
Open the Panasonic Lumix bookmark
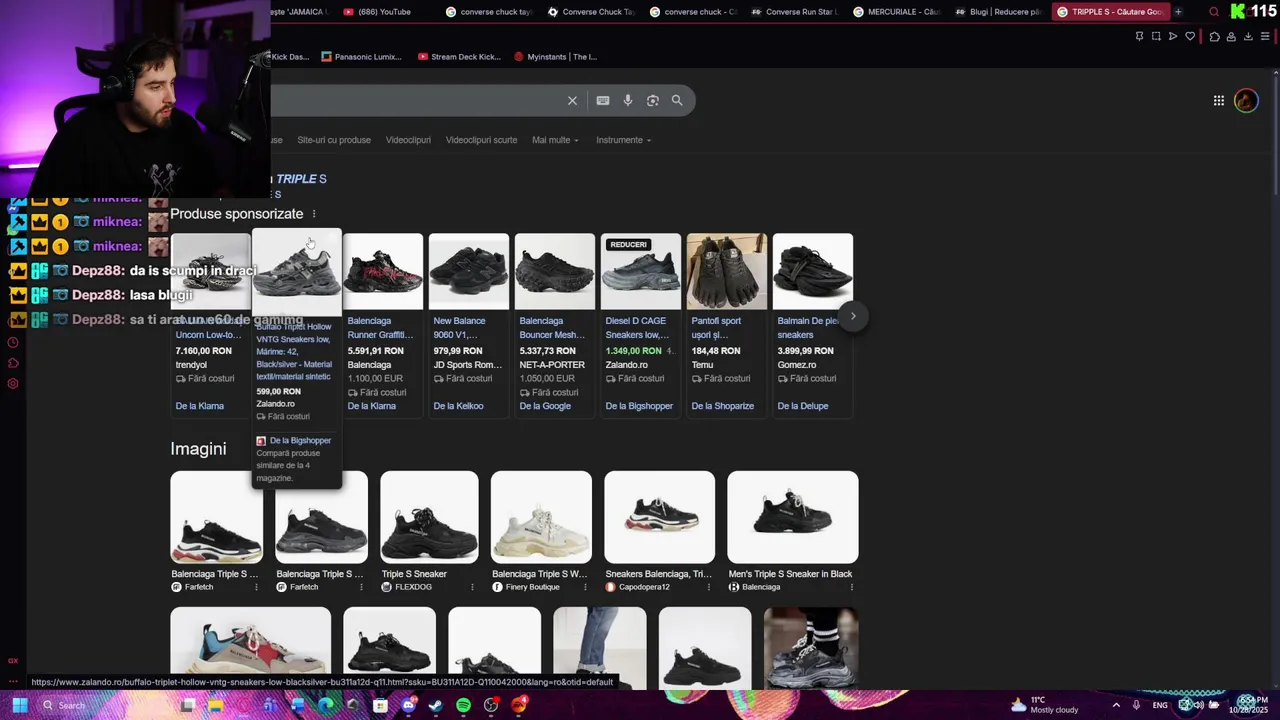click(361, 57)
